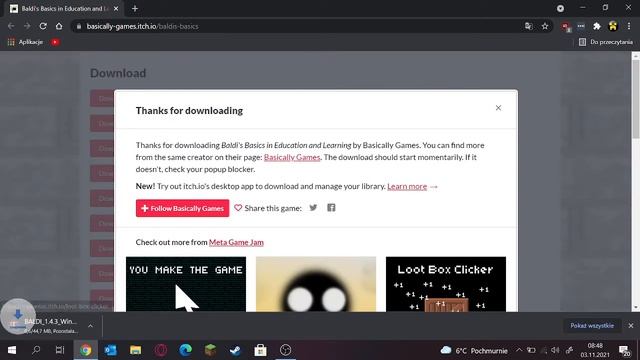The height and width of the screenshot is (360, 640).
Task: Bookmark this page with the star
Action: (x=545, y=26)
